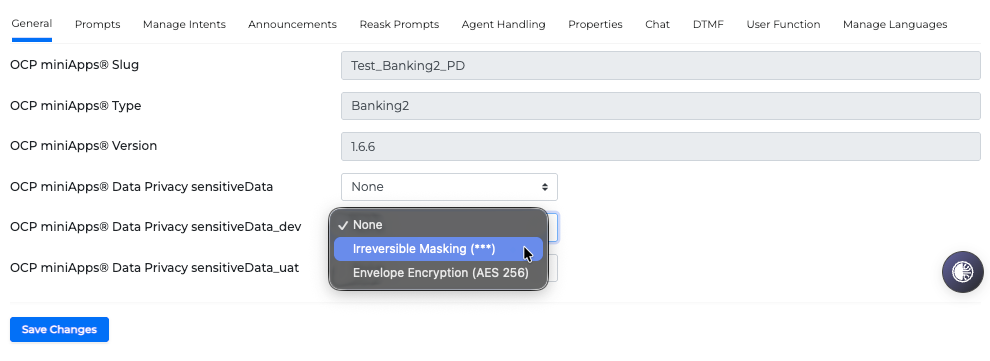Switch to the General tab
Image resolution: width=990 pixels, height=361 pixels.
[x=32, y=24]
